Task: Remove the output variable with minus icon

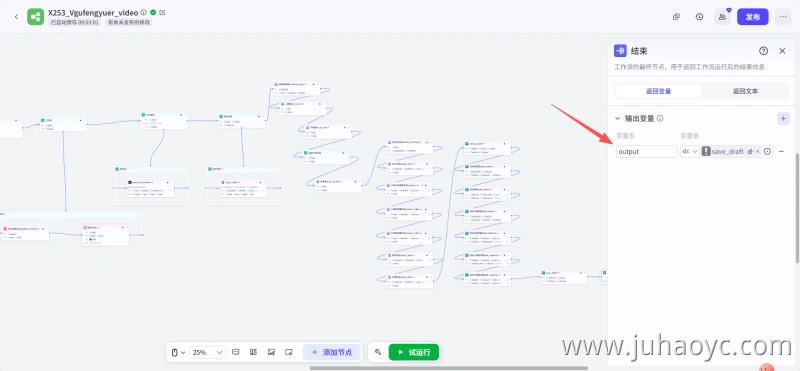Action: [x=781, y=152]
